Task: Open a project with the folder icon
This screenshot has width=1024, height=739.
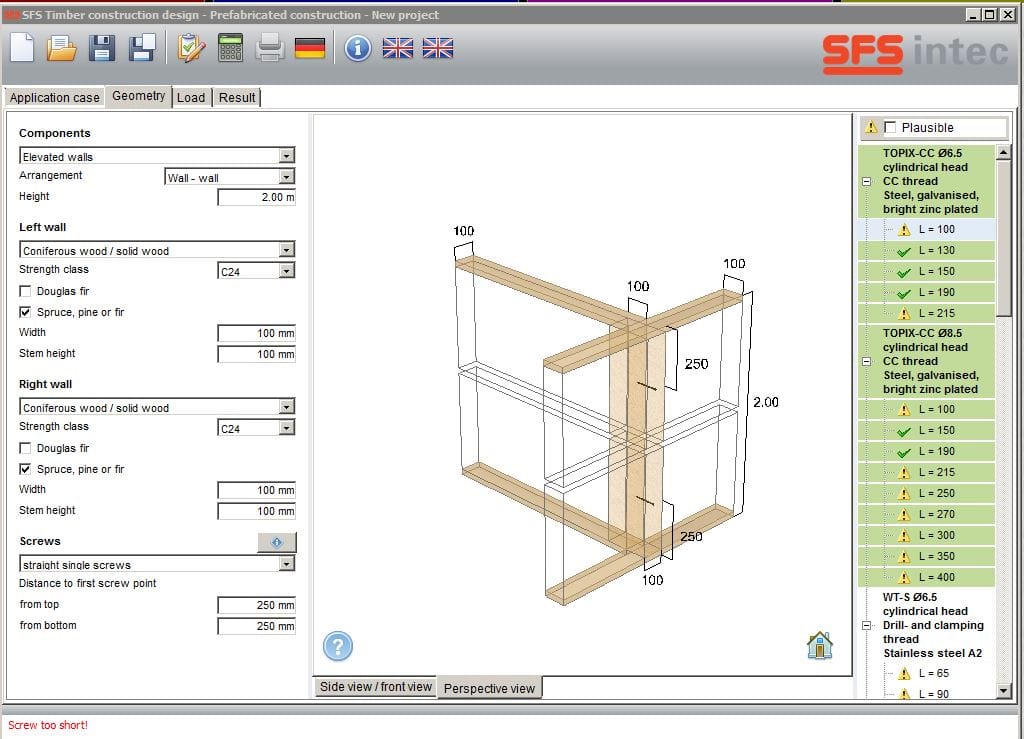Action: [62, 47]
